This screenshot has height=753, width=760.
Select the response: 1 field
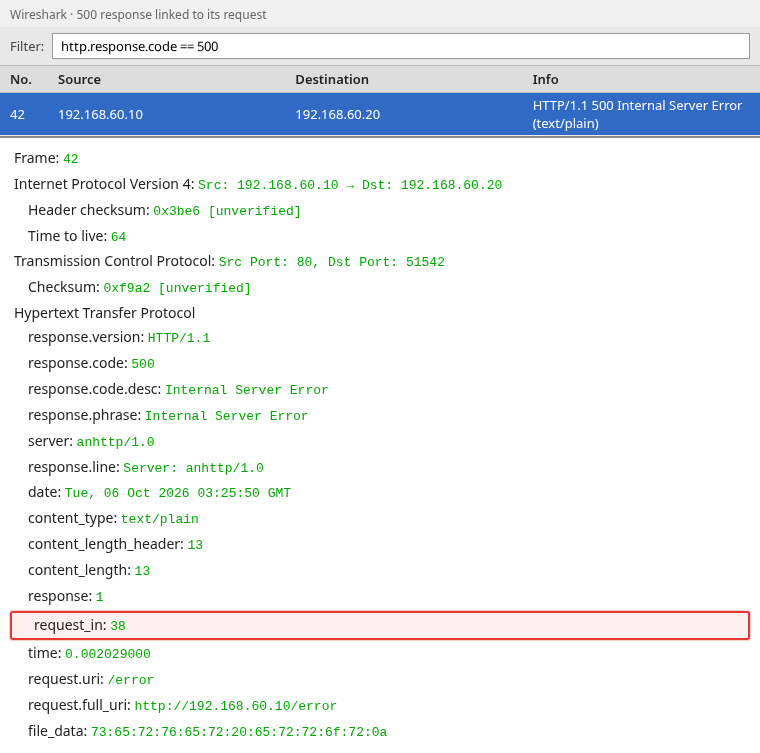[66, 596]
